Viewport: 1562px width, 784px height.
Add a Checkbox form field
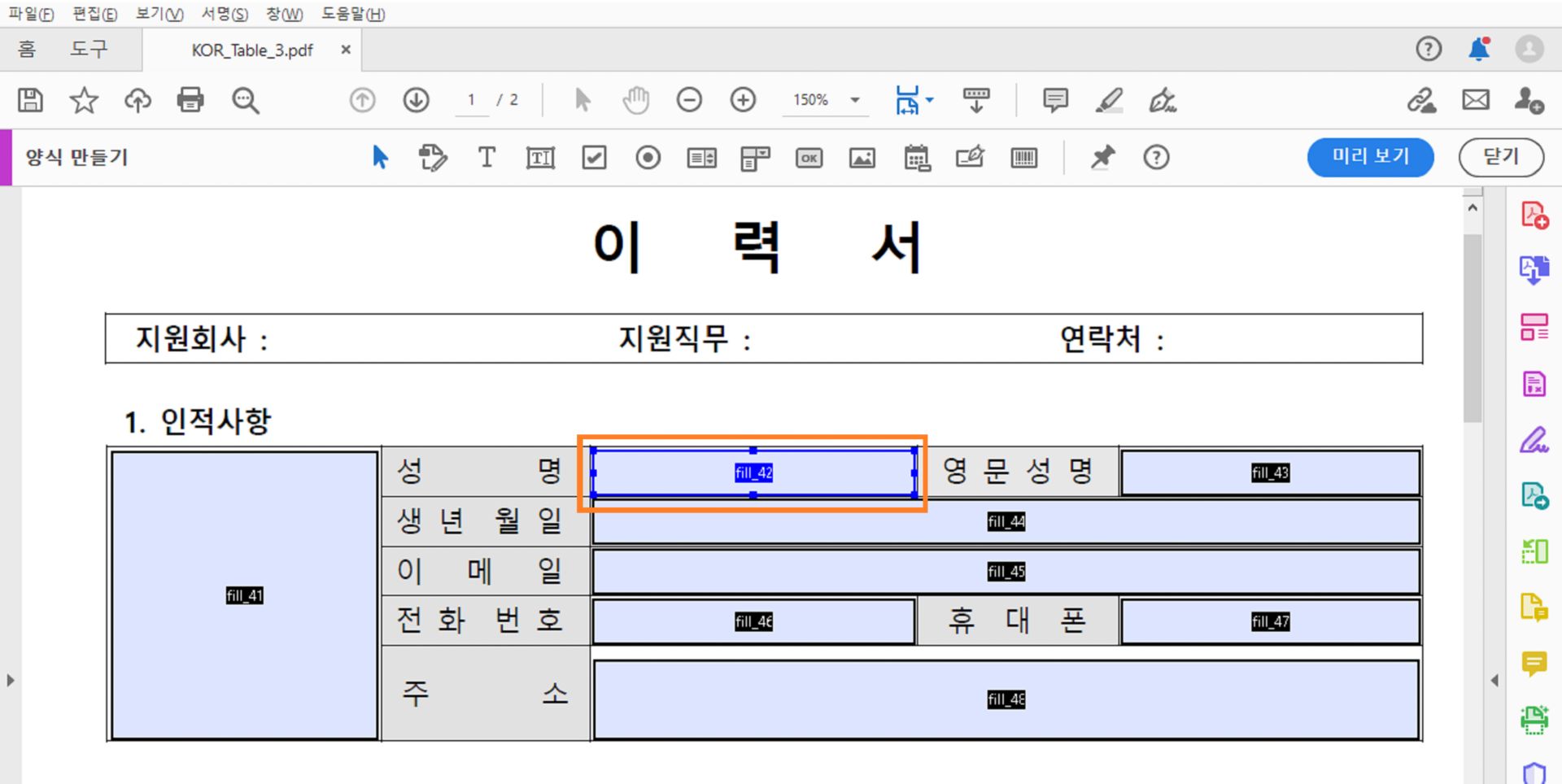click(x=594, y=157)
